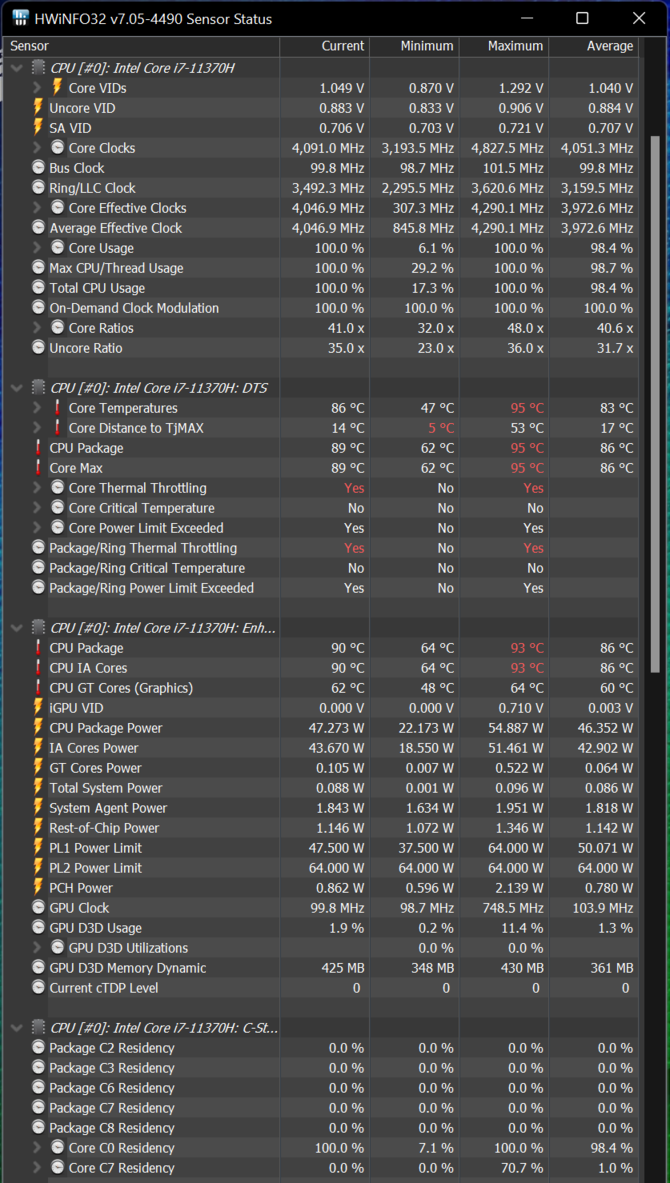Click lightning icon beside SA VID
Image resolution: width=670 pixels, height=1183 pixels.
(38, 128)
